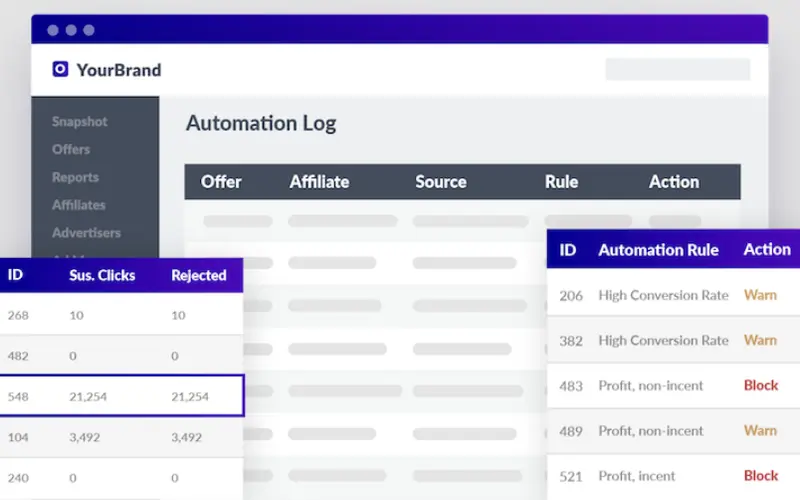Sort by Action column header
Viewport: 800px width, 500px height.
pos(673,182)
